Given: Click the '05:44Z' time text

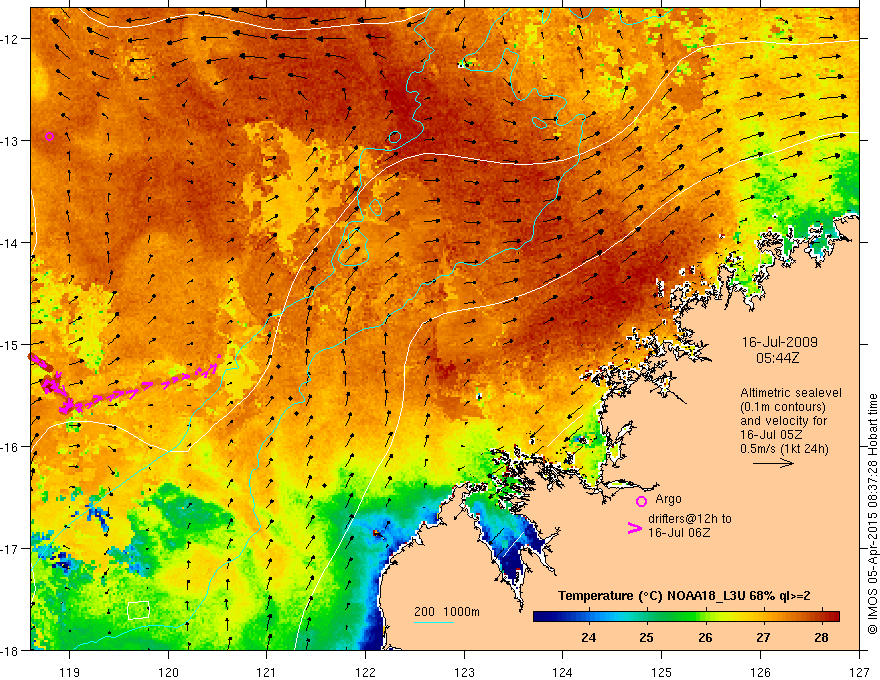Looking at the screenshot, I should point(778,358).
